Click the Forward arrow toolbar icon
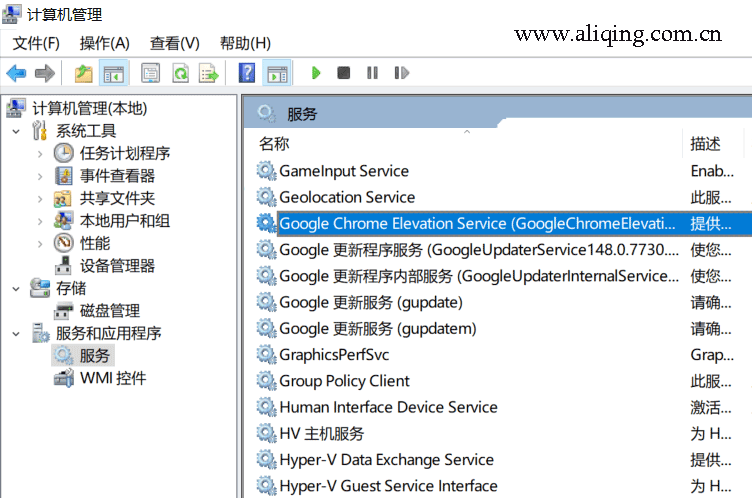 [x=45, y=73]
